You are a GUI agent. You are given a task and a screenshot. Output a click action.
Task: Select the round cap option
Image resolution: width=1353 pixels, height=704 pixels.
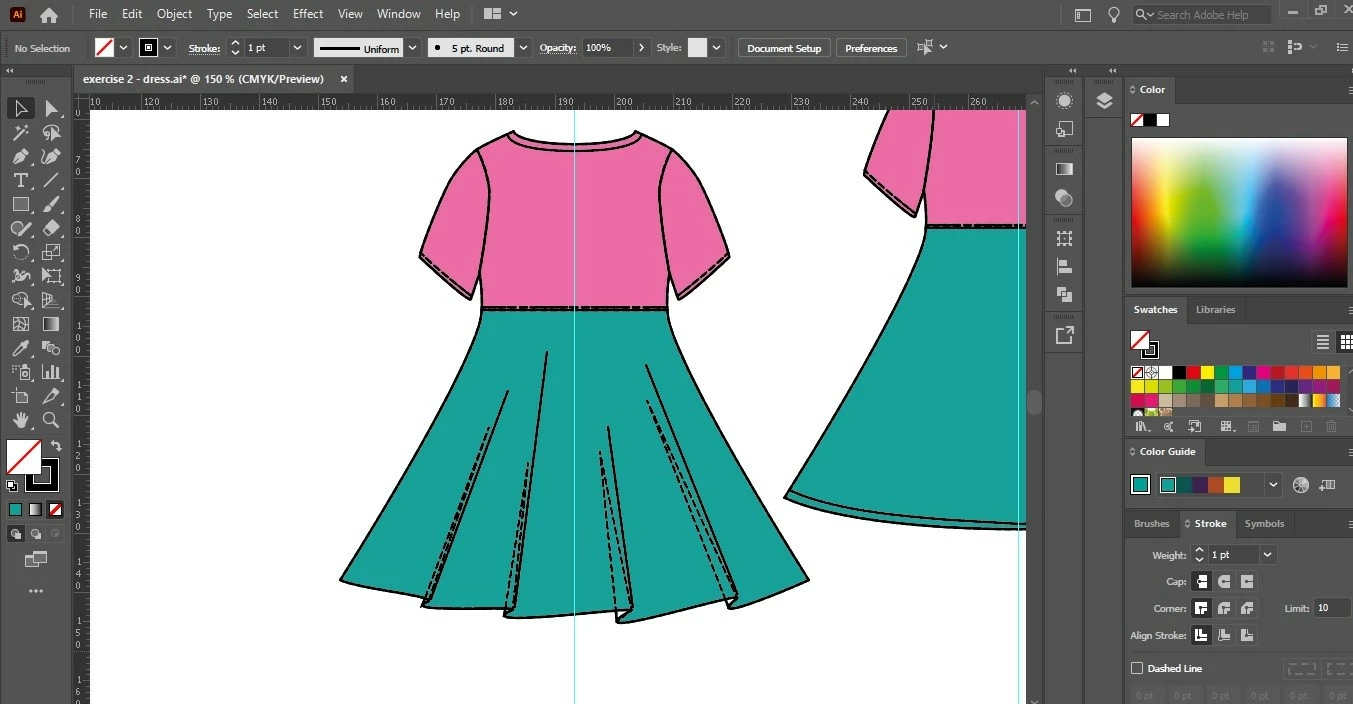click(1224, 581)
